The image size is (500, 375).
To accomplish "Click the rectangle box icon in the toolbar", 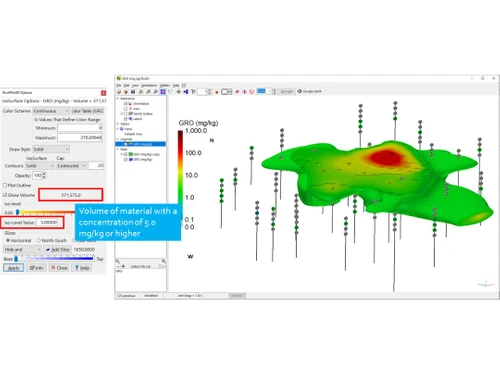I will (224, 92).
